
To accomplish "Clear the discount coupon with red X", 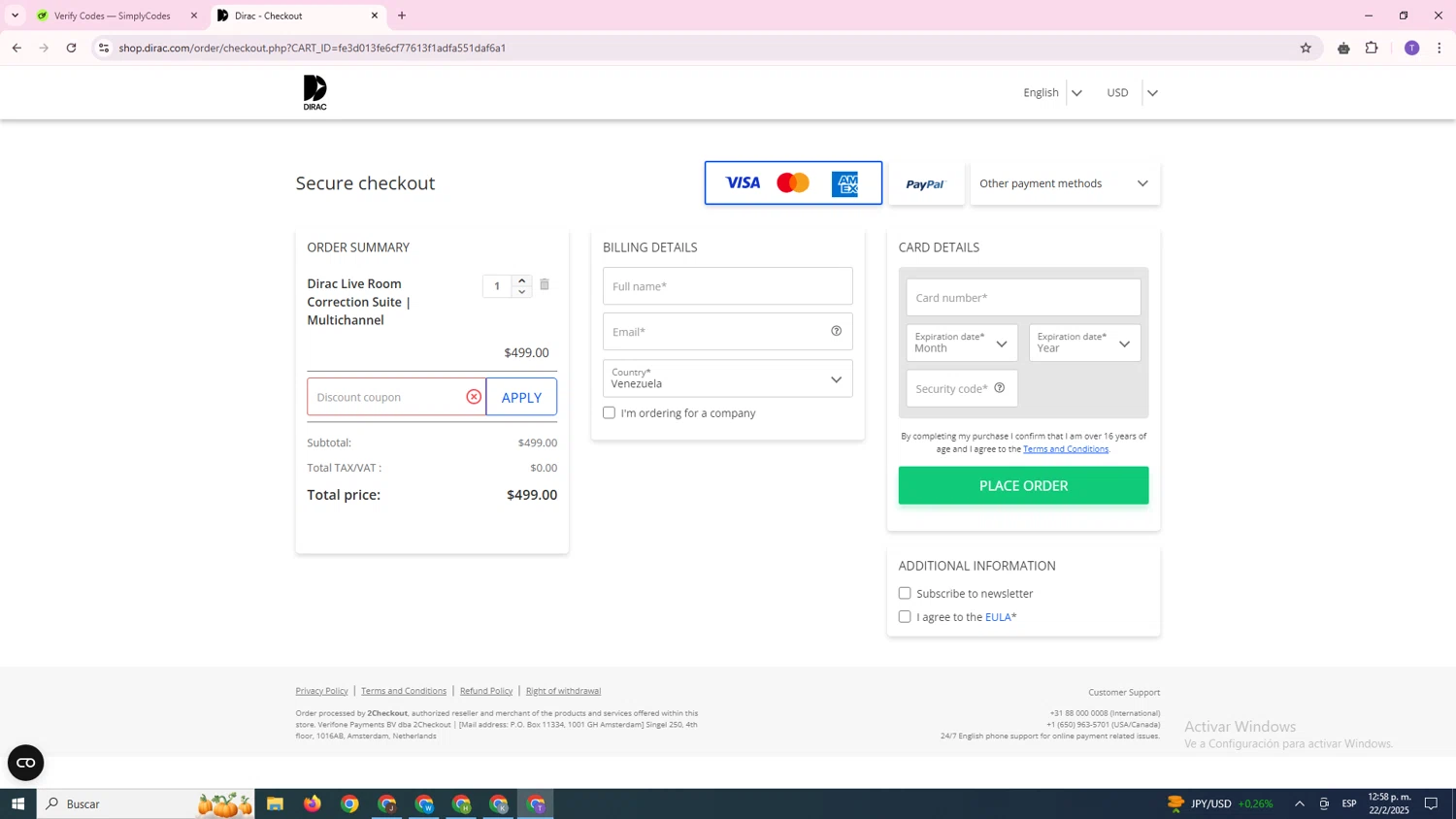I will (474, 397).
